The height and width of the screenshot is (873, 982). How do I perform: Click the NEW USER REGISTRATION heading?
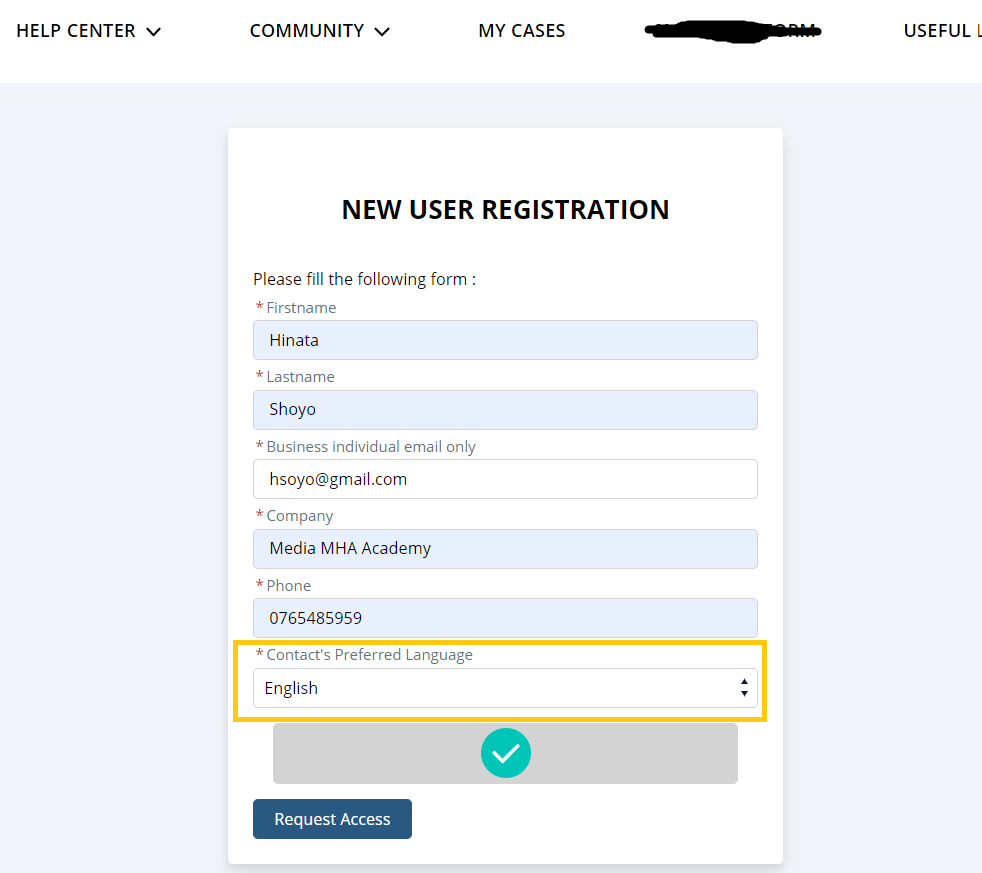tap(505, 210)
